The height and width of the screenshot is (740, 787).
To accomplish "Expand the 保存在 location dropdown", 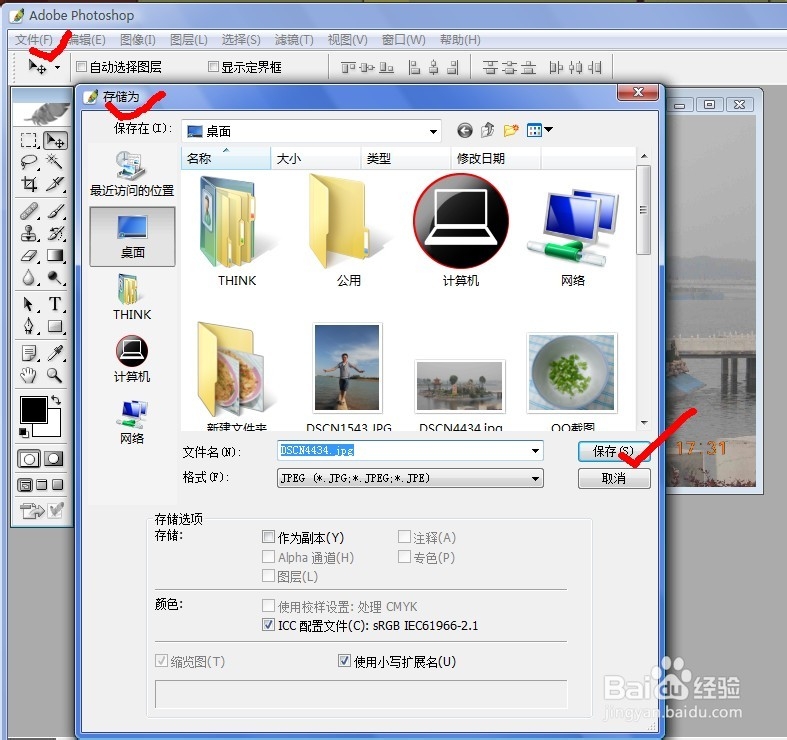I will [x=433, y=132].
